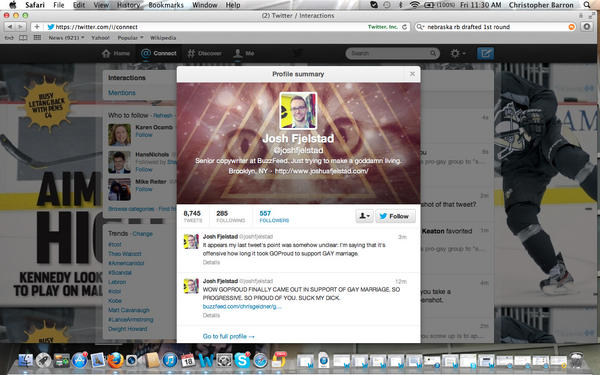The width and height of the screenshot is (600, 375).
Task: Reload the page using Safari's refresh icon
Action: pyautogui.click(x=404, y=27)
